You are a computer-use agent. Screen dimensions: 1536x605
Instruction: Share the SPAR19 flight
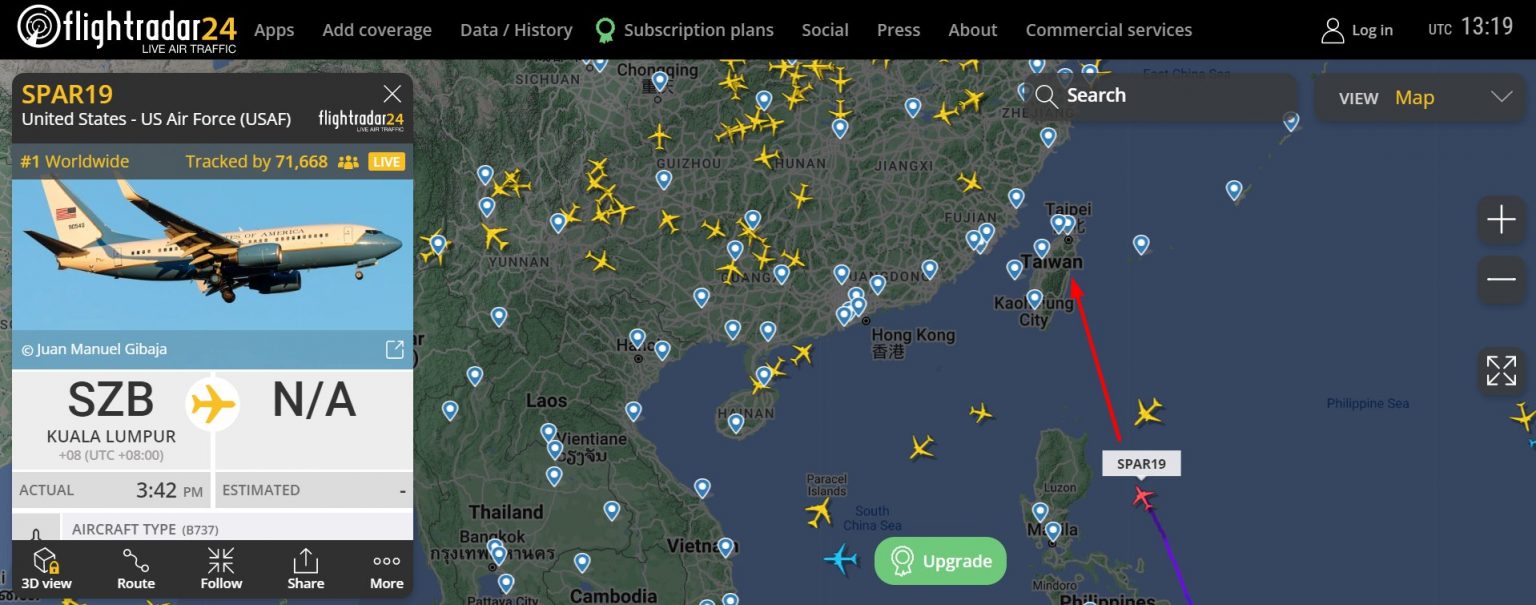coord(305,569)
